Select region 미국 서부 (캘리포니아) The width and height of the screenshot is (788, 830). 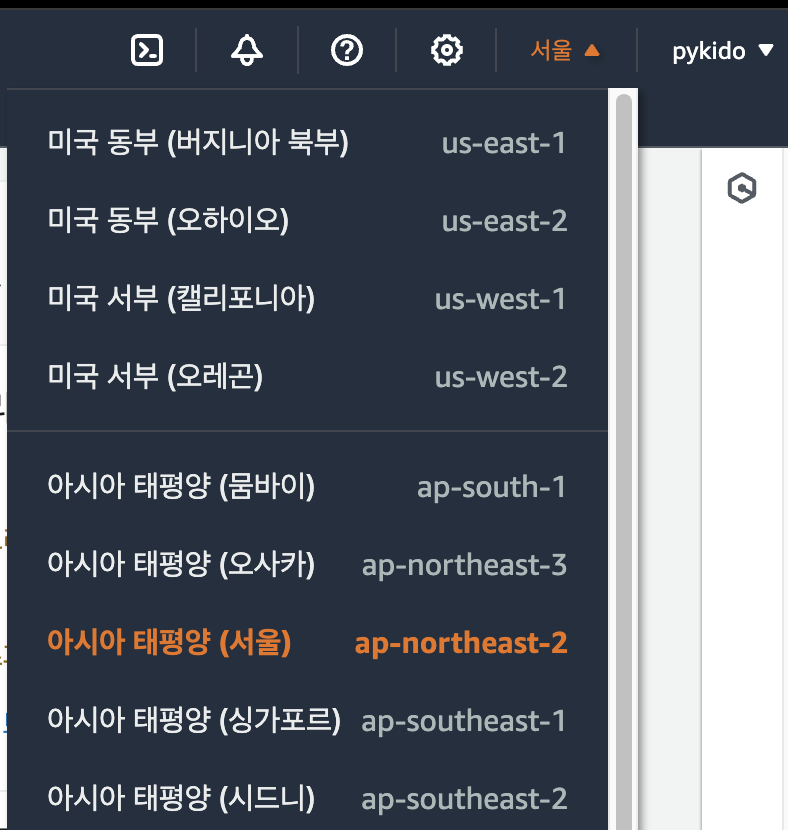(x=307, y=299)
